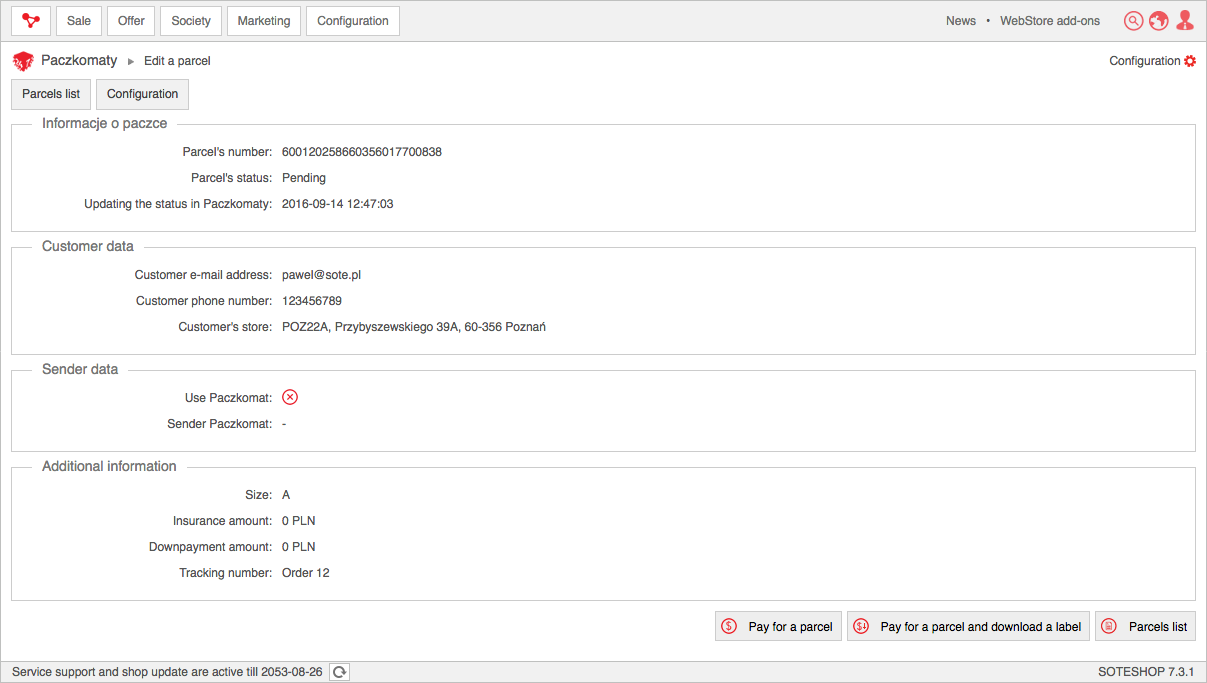Click the red gear Configuration icon
1207x683 pixels.
point(1190,61)
